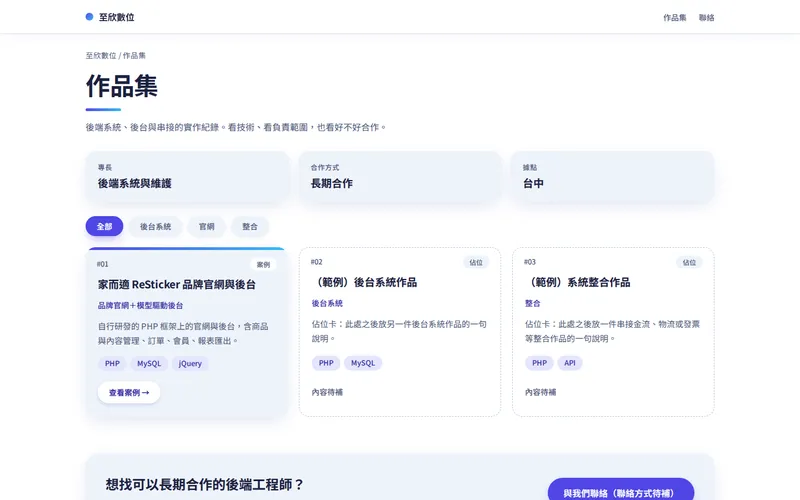Click 整合 category label in card #03
The width and height of the screenshot is (800, 500).
[x=533, y=304]
